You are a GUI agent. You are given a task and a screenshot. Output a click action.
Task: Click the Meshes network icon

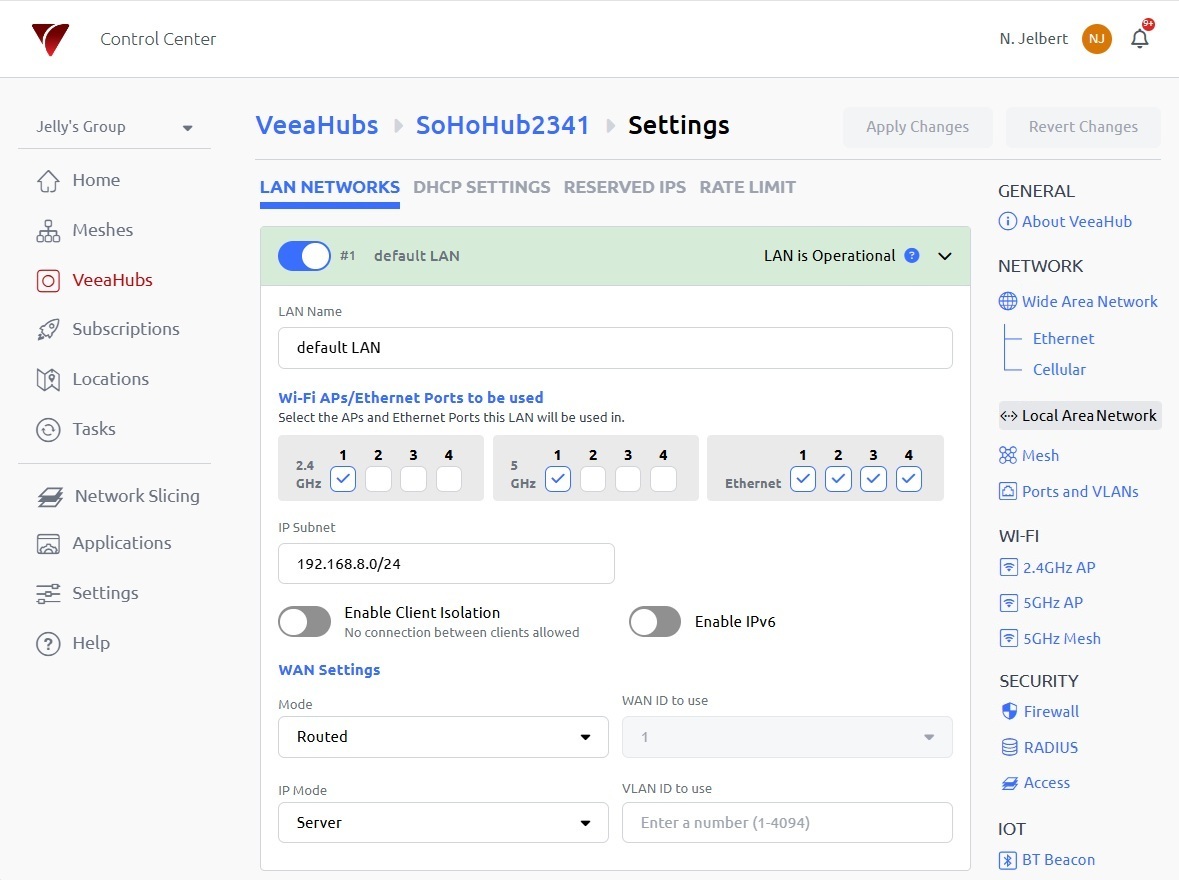click(x=48, y=230)
